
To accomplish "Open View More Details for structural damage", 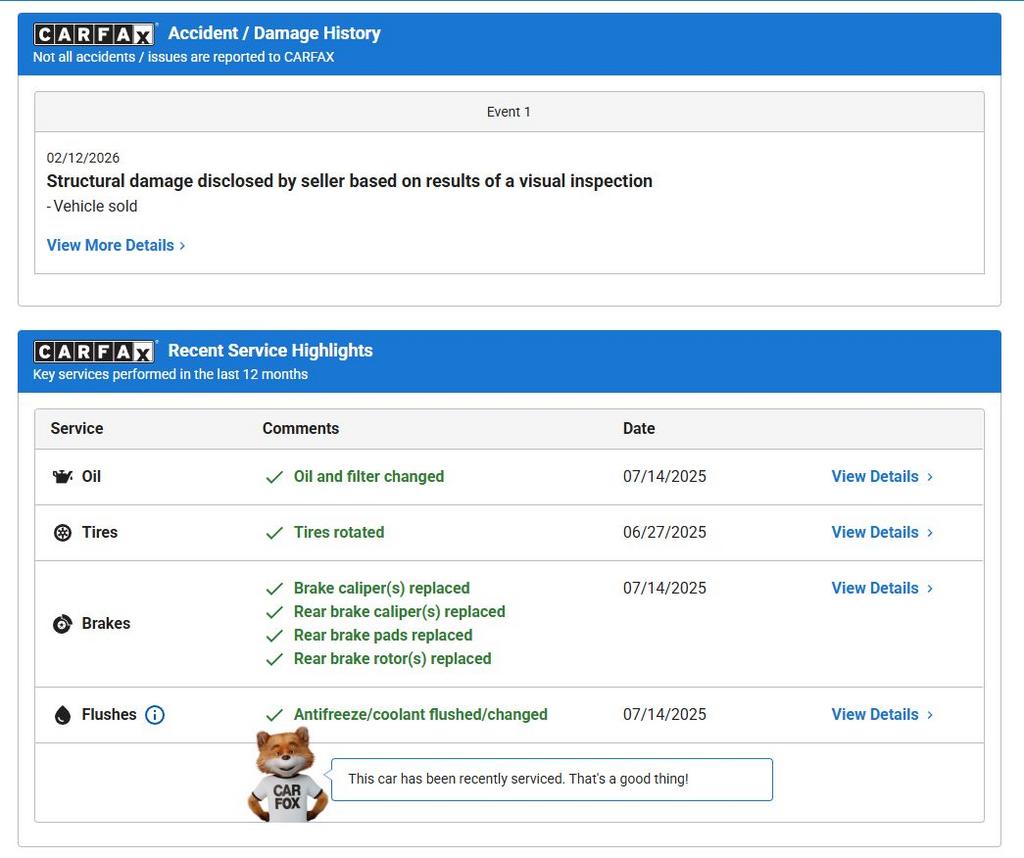I will (110, 245).
